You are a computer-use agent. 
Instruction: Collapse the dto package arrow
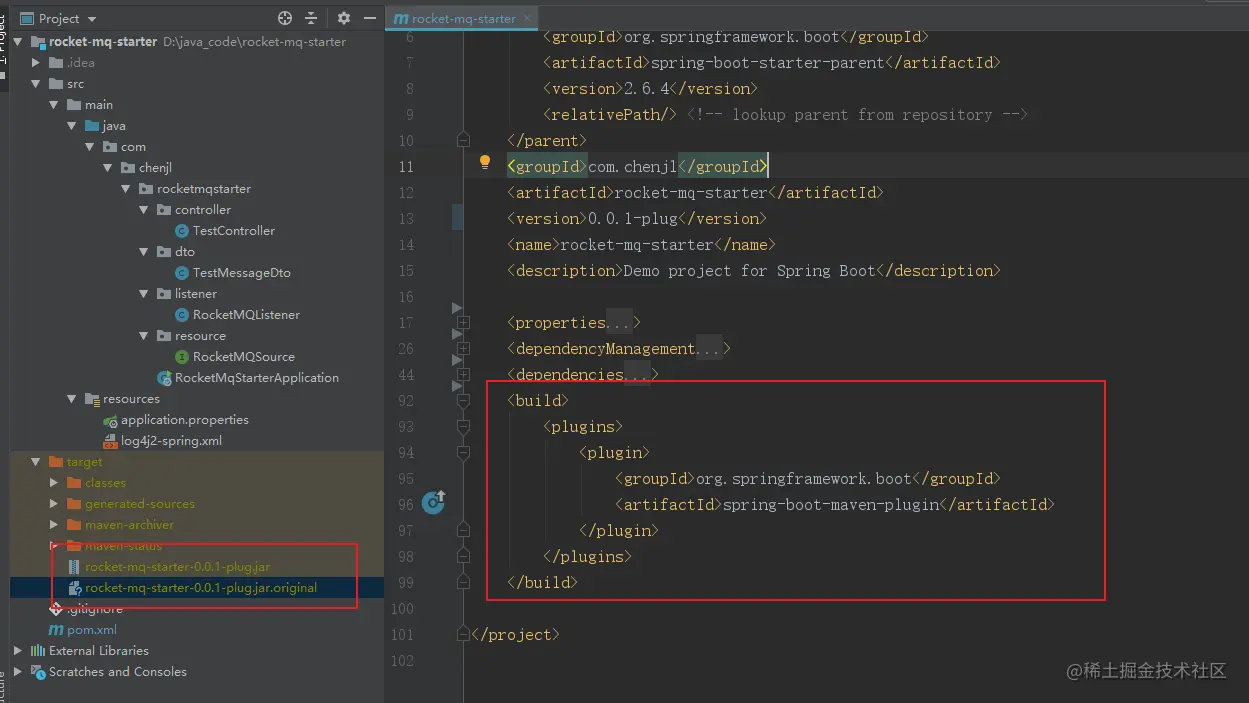coord(145,252)
